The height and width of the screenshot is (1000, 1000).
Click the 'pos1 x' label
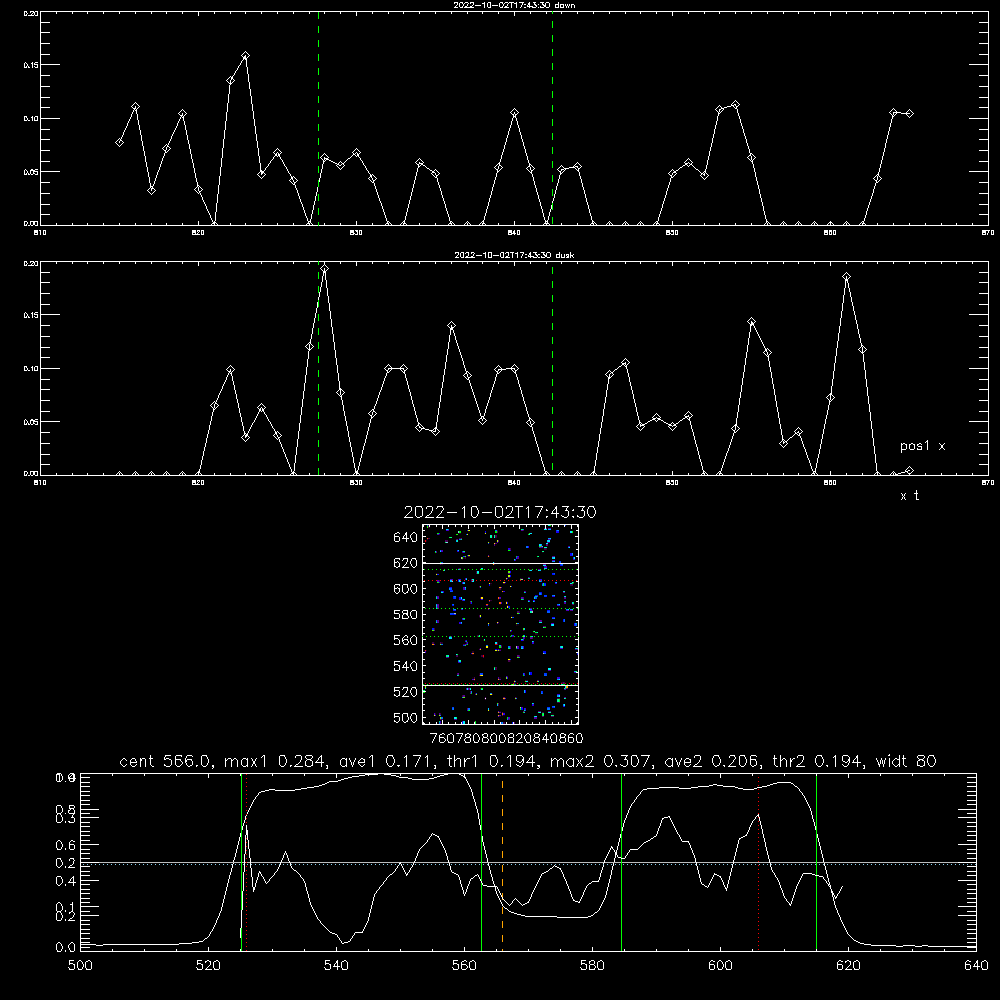[922, 446]
